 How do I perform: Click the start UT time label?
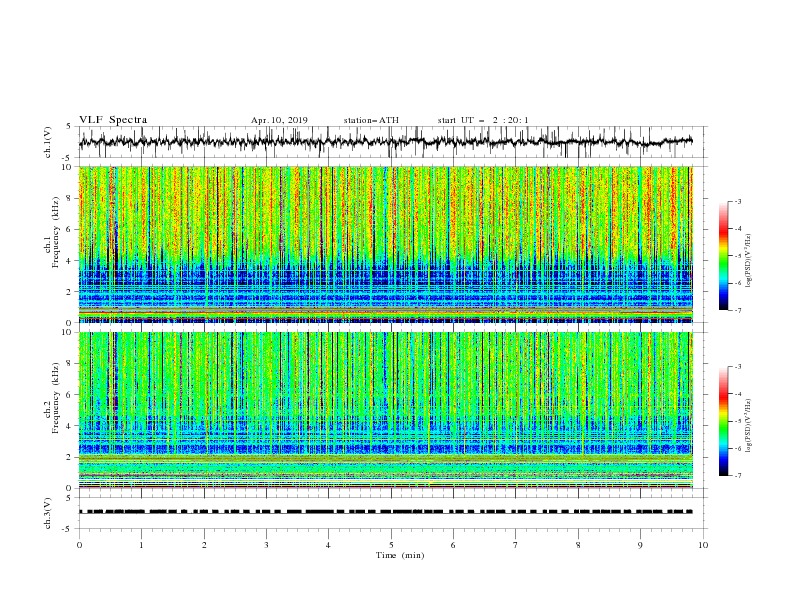483,120
